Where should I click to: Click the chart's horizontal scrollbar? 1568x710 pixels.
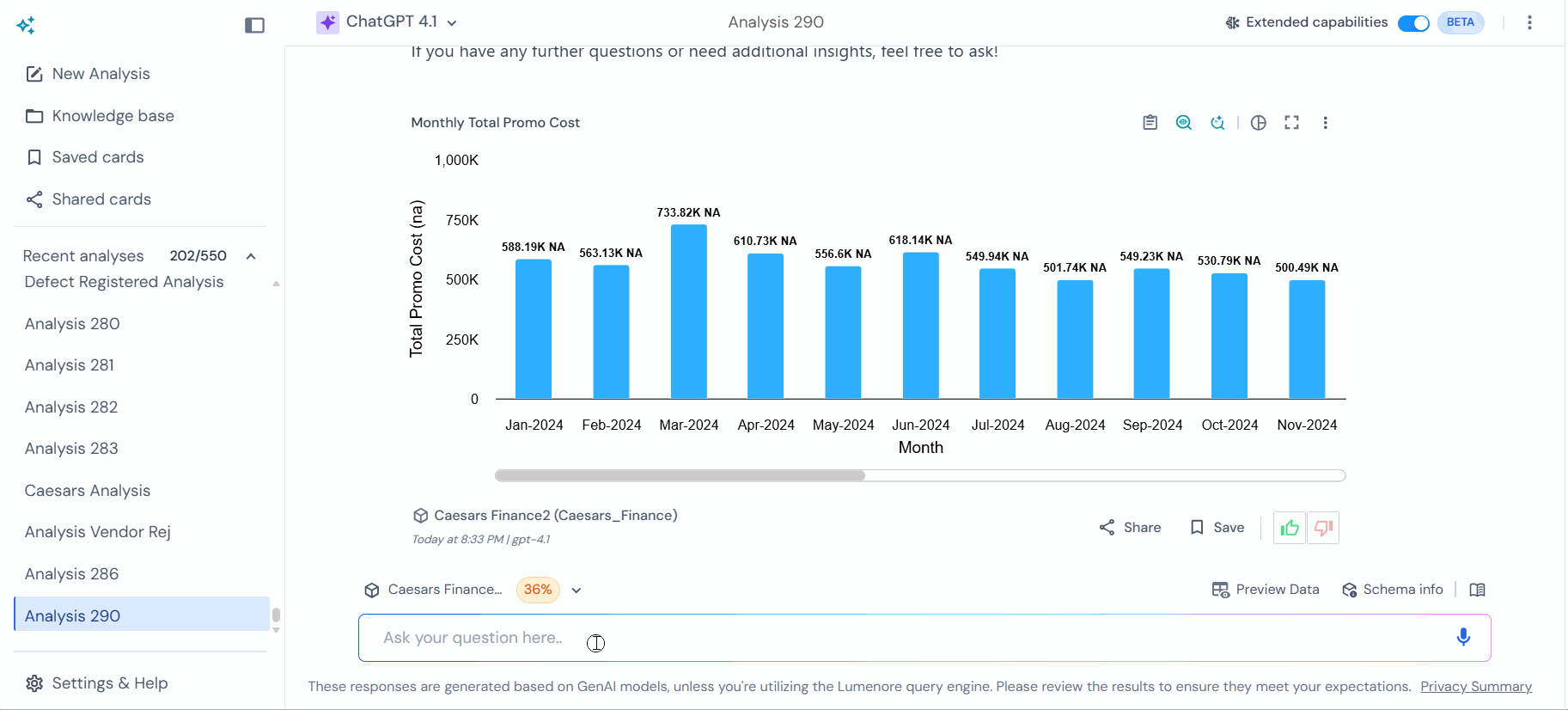click(x=680, y=475)
